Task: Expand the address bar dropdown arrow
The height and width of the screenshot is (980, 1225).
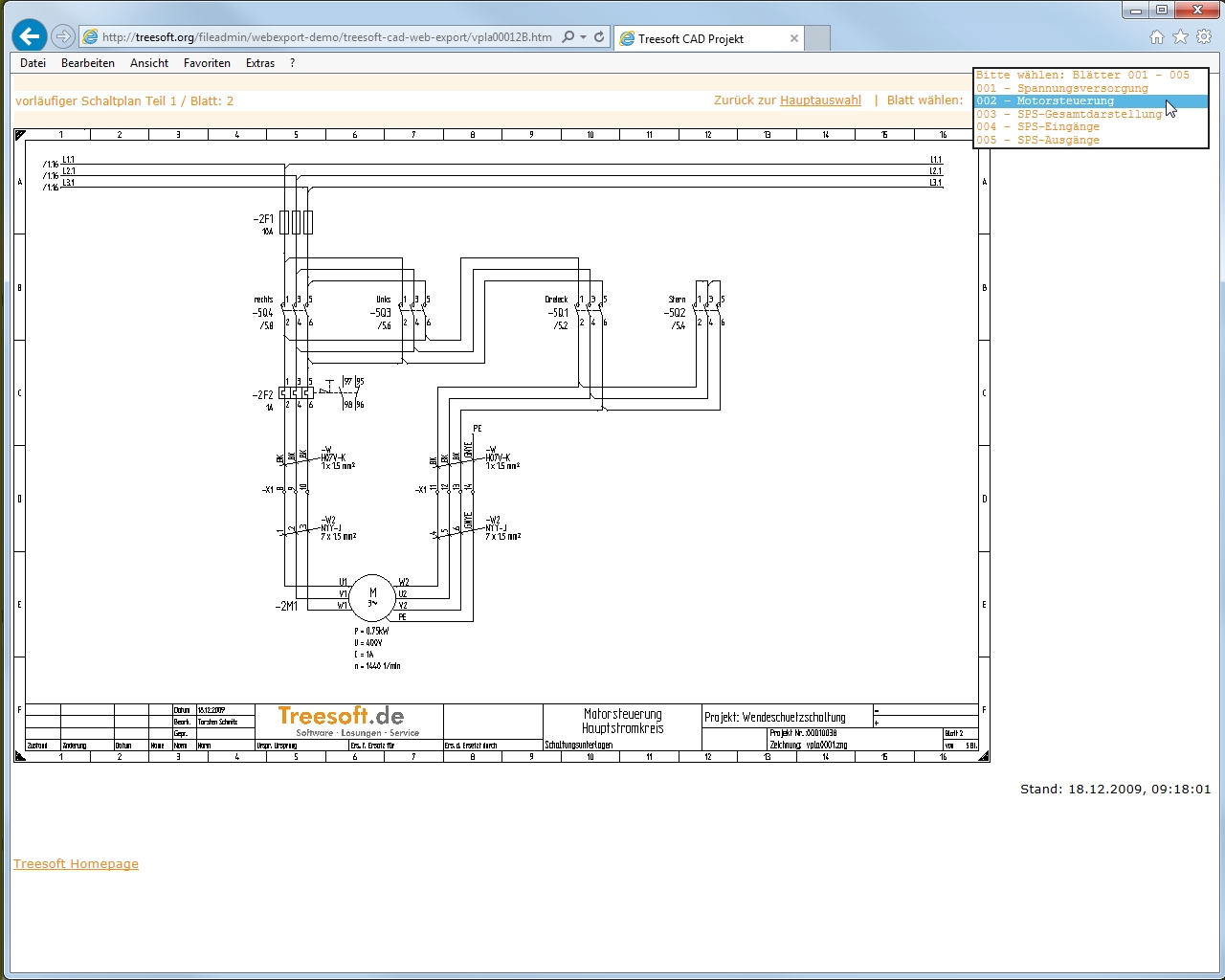Action: (583, 37)
